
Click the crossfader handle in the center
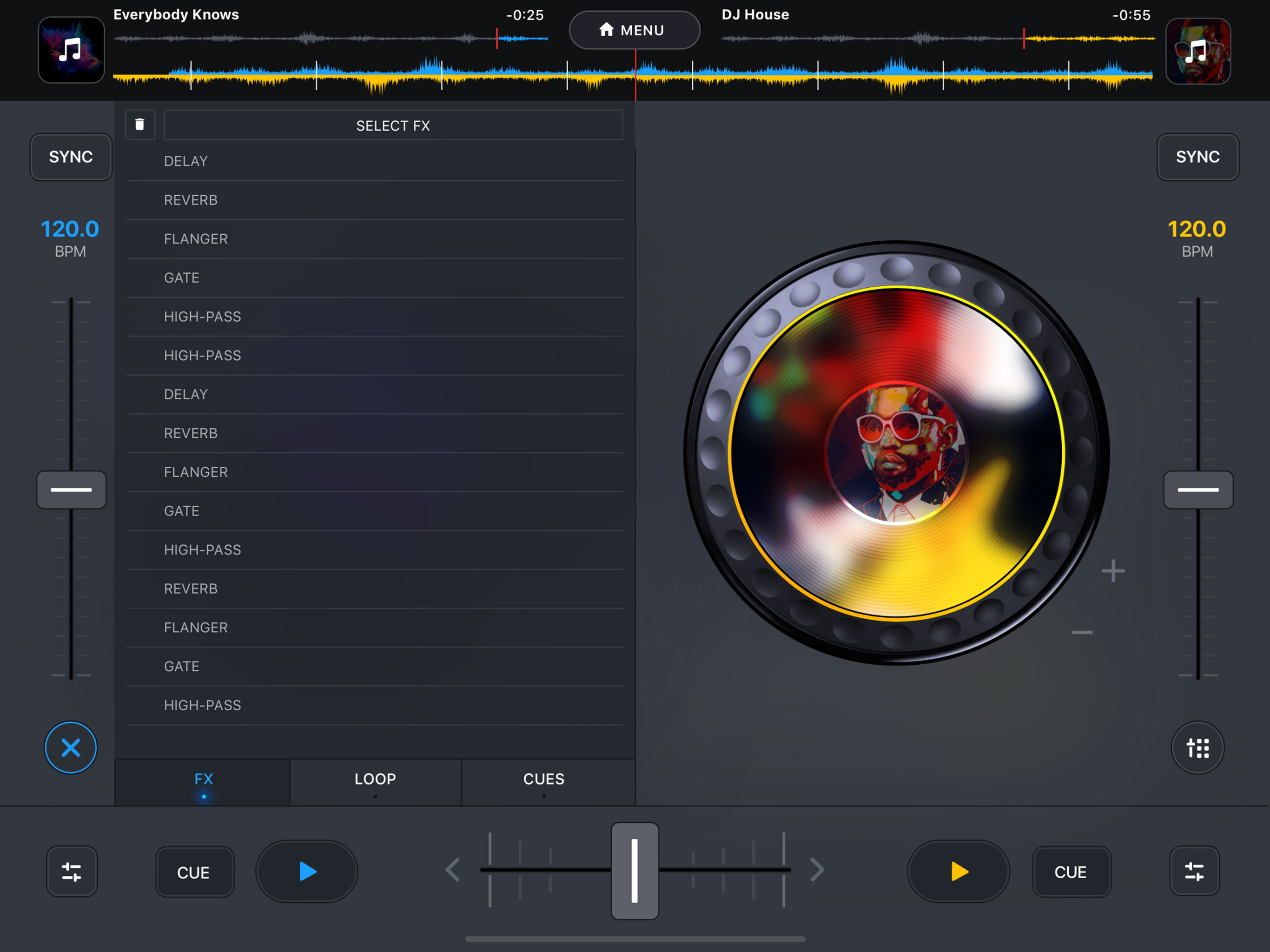(635, 871)
